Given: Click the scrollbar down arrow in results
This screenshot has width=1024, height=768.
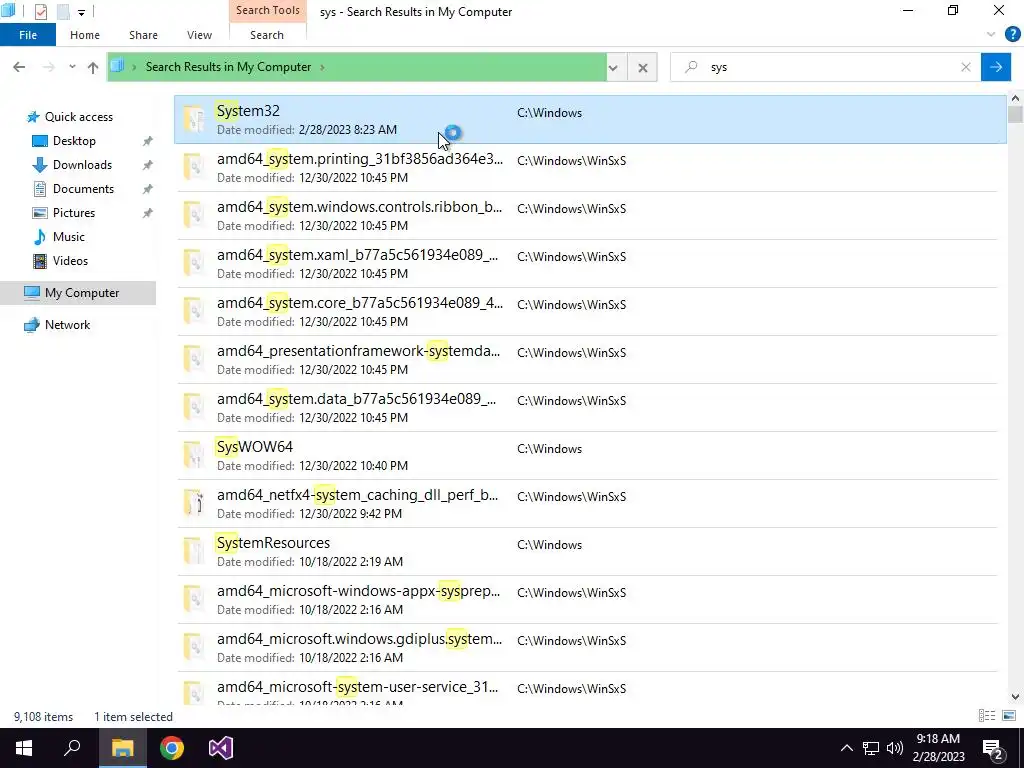Looking at the screenshot, I should click(1015, 697).
